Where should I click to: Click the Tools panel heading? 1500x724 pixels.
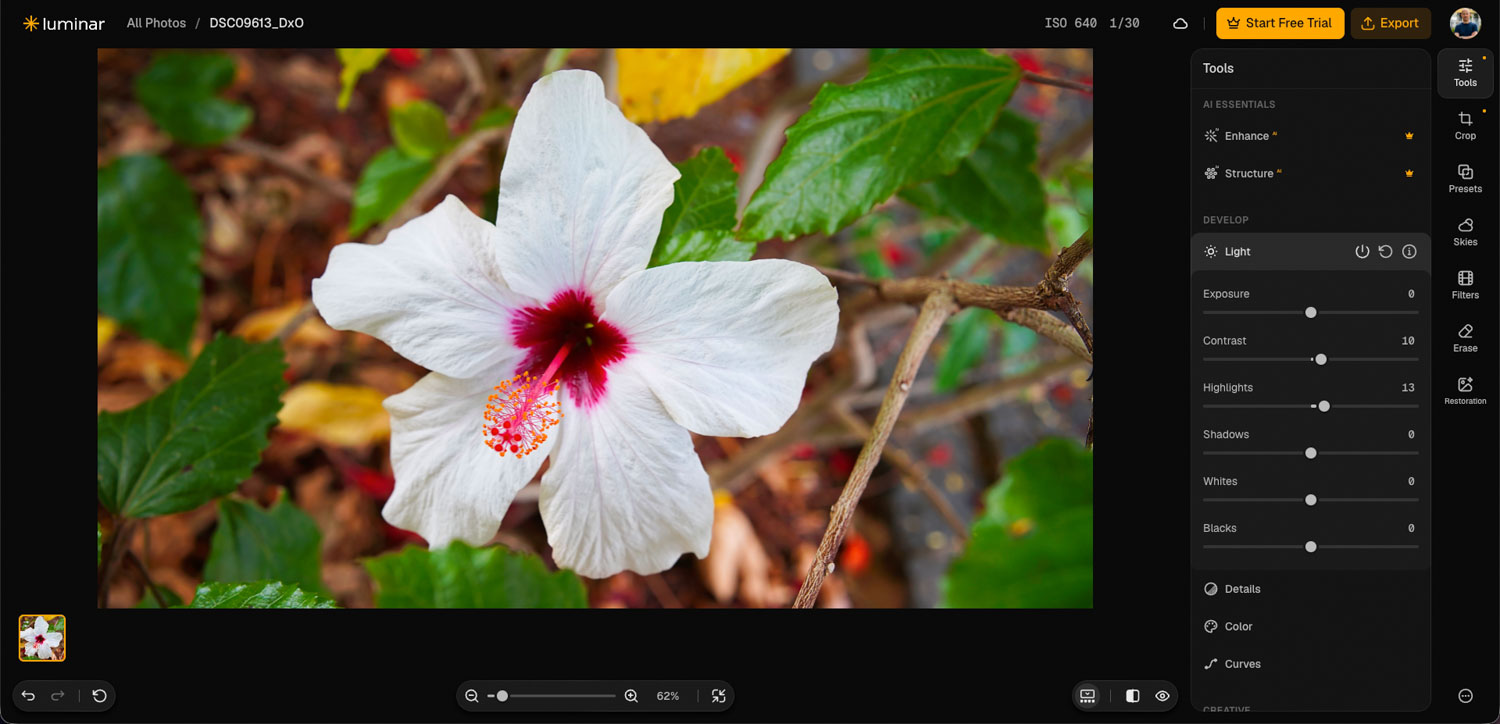tap(1218, 68)
